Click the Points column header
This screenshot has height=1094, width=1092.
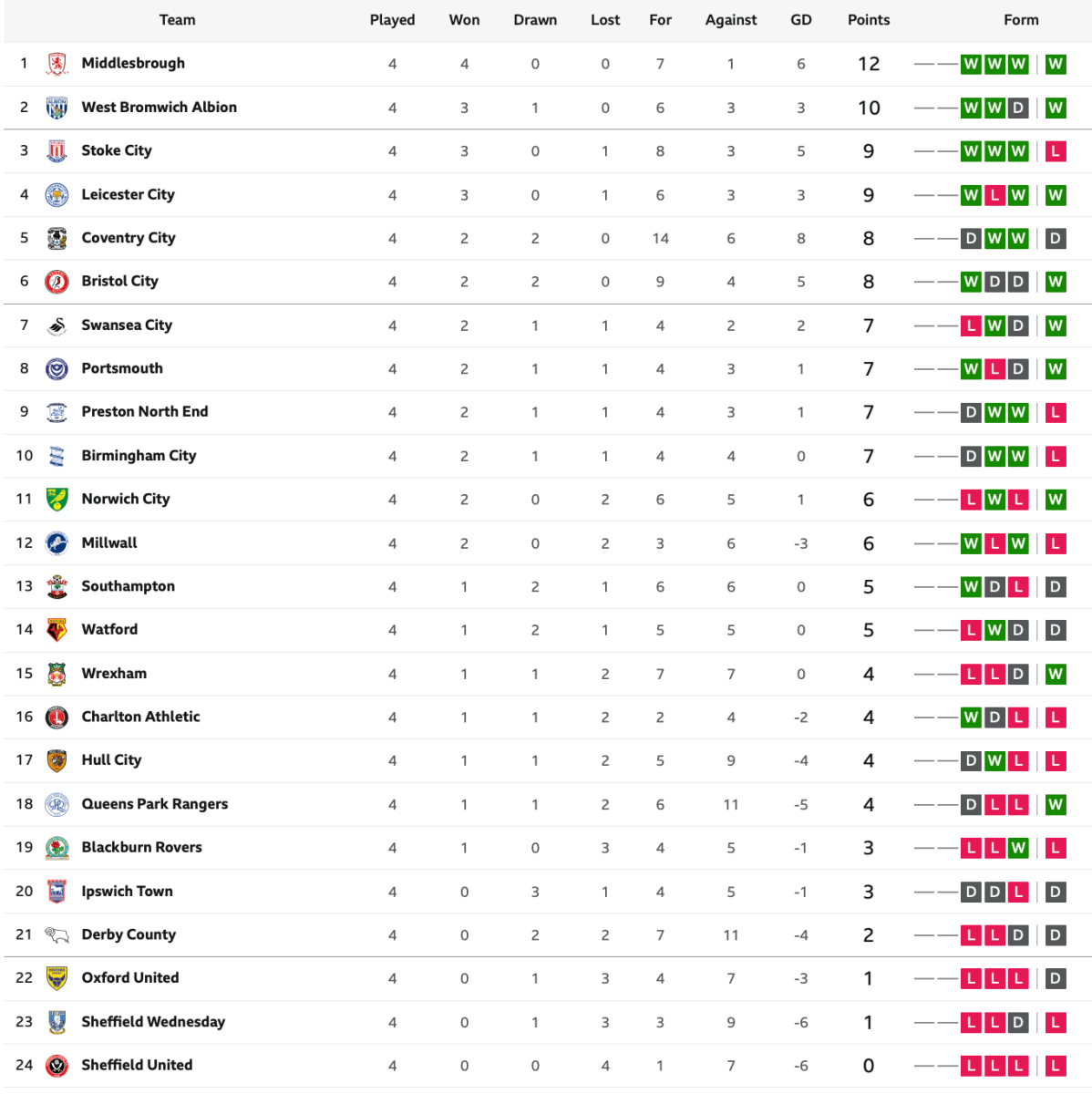869,20
